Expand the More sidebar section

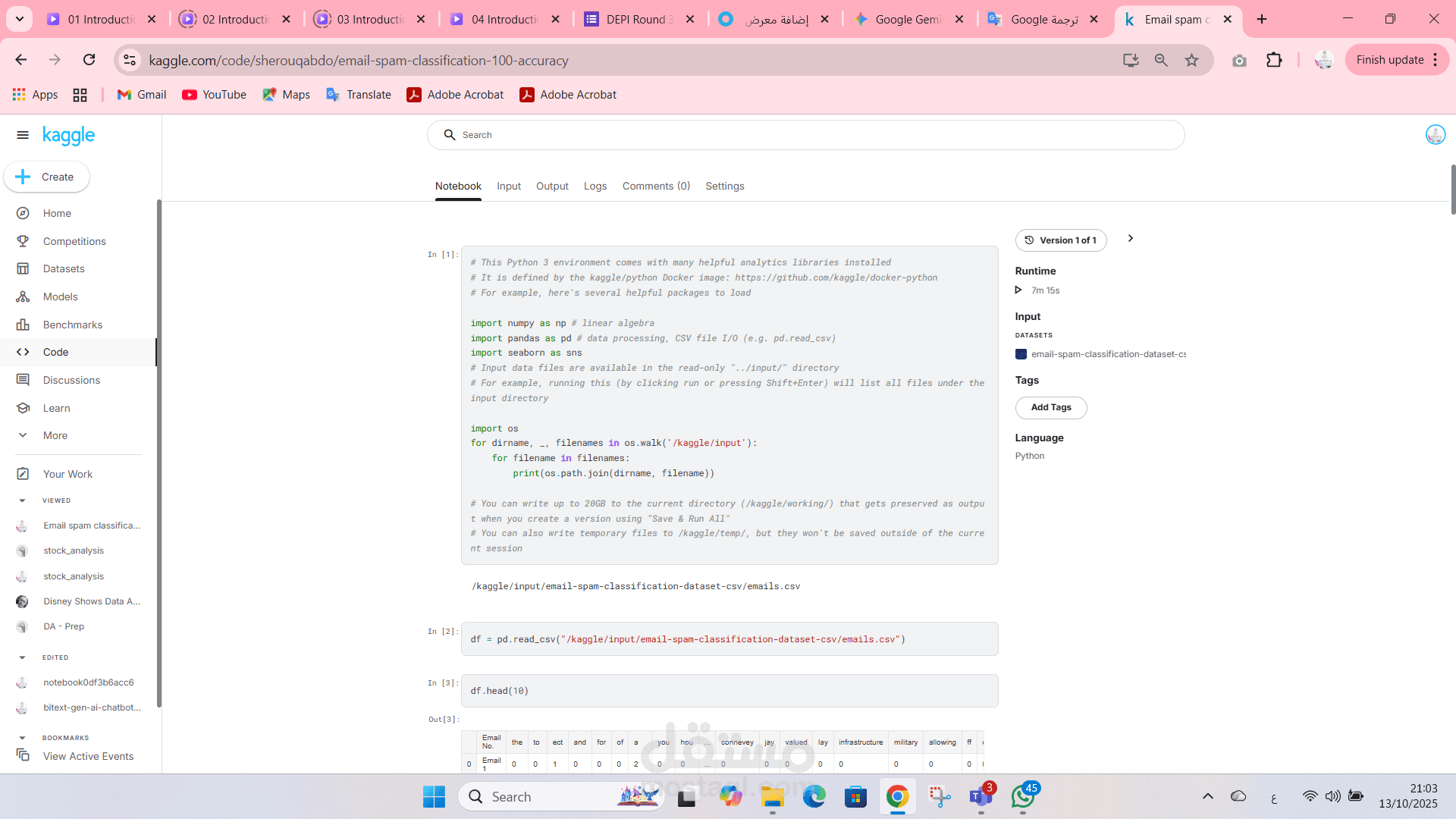pos(55,435)
